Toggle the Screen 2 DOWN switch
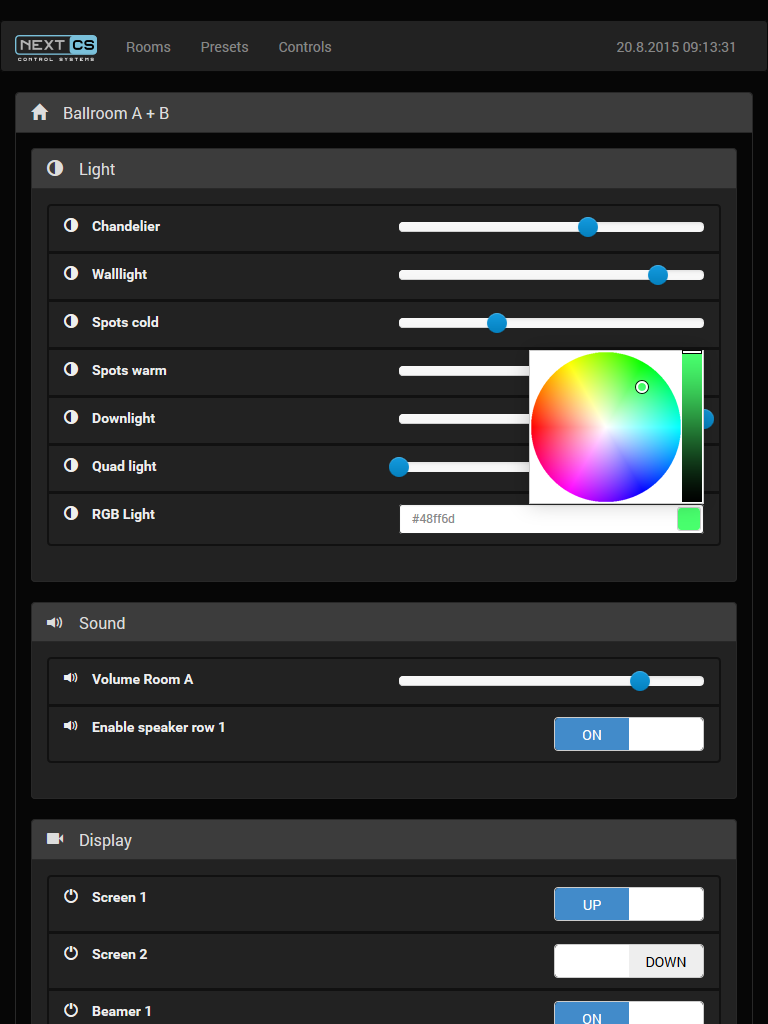Viewport: 768px width, 1024px height. (629, 961)
